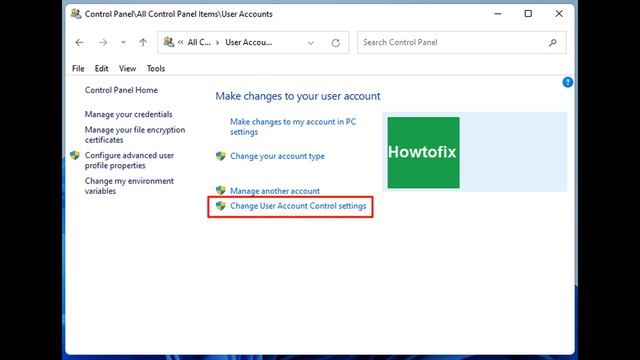Close the User Accounts window
This screenshot has height=360, width=640.
[559, 14]
